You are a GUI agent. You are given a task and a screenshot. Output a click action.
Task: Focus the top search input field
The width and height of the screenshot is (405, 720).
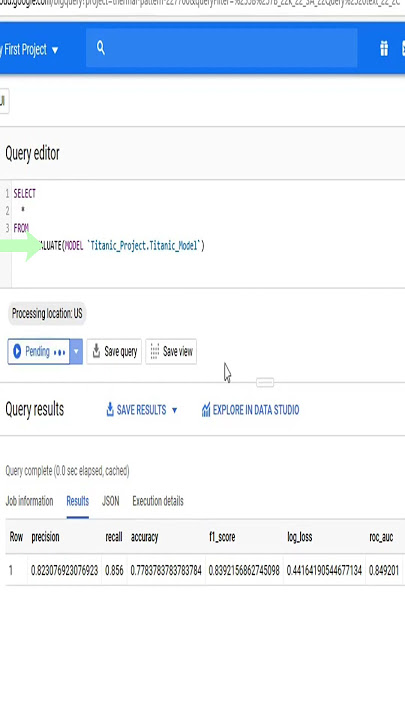pyautogui.click(x=221, y=48)
